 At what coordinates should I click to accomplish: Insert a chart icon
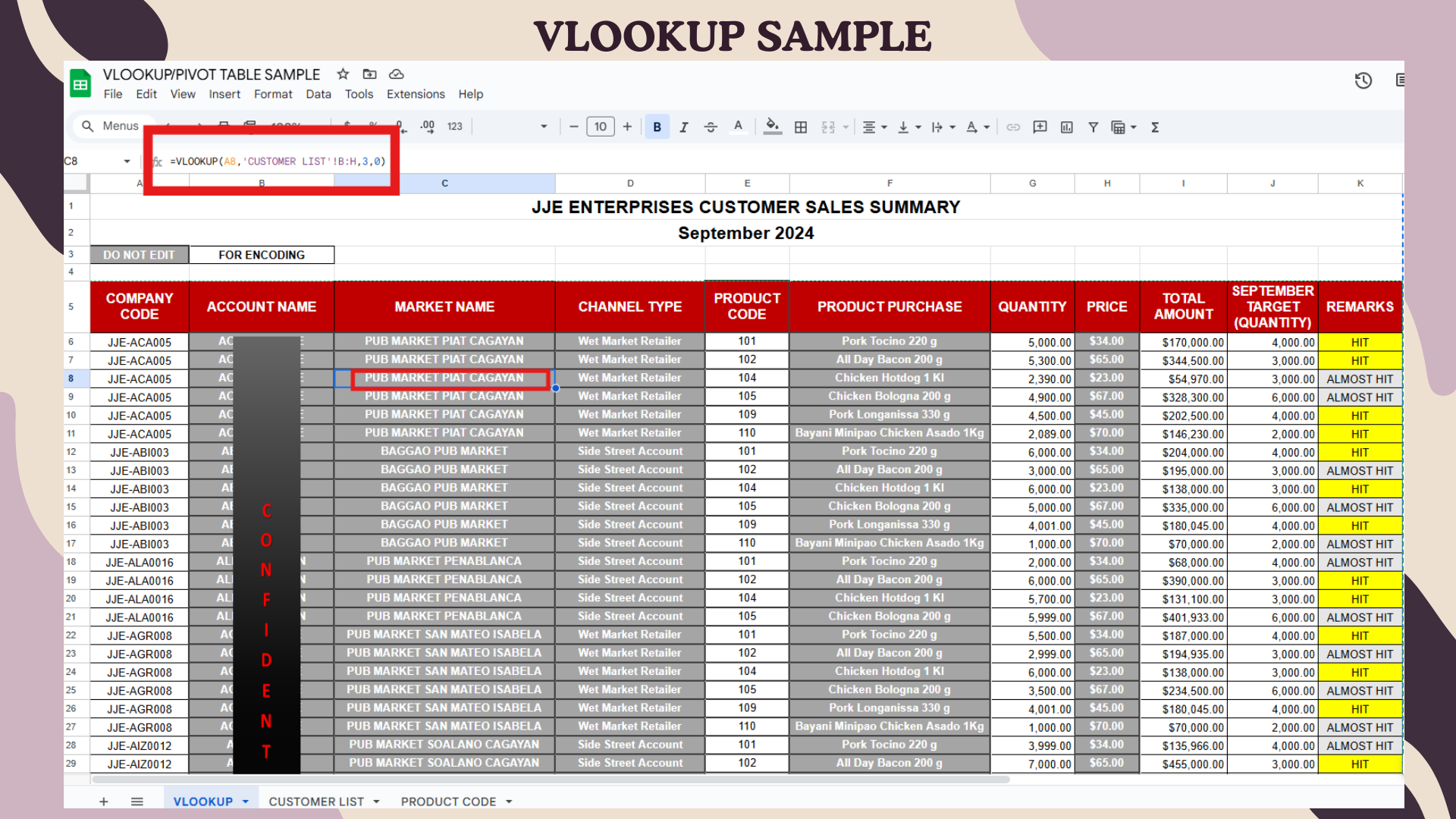pos(1066,127)
